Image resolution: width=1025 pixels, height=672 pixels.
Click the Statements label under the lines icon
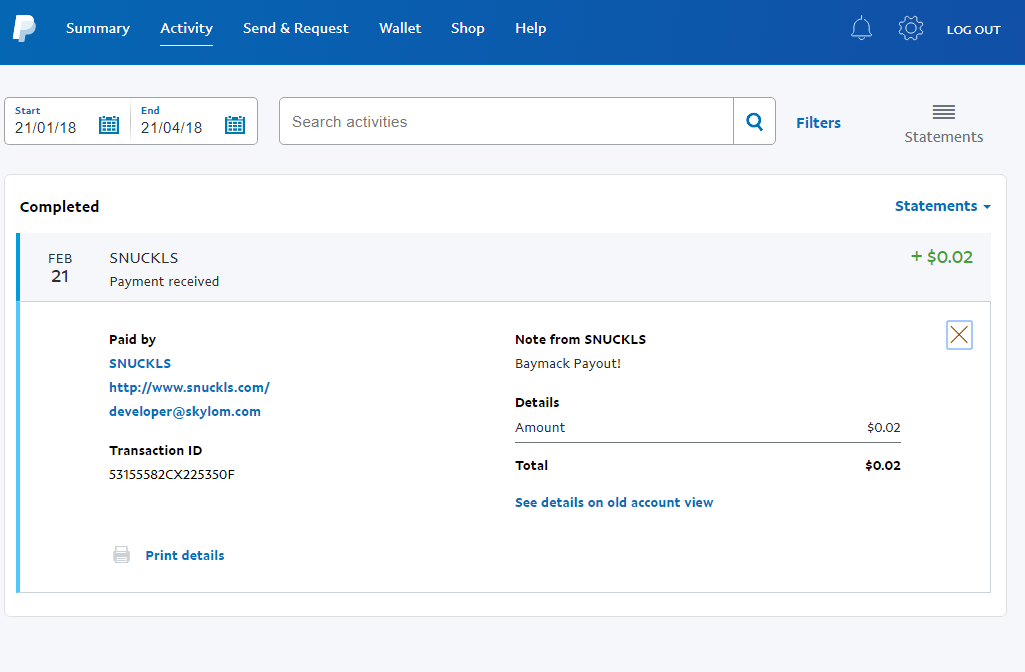pos(943,137)
